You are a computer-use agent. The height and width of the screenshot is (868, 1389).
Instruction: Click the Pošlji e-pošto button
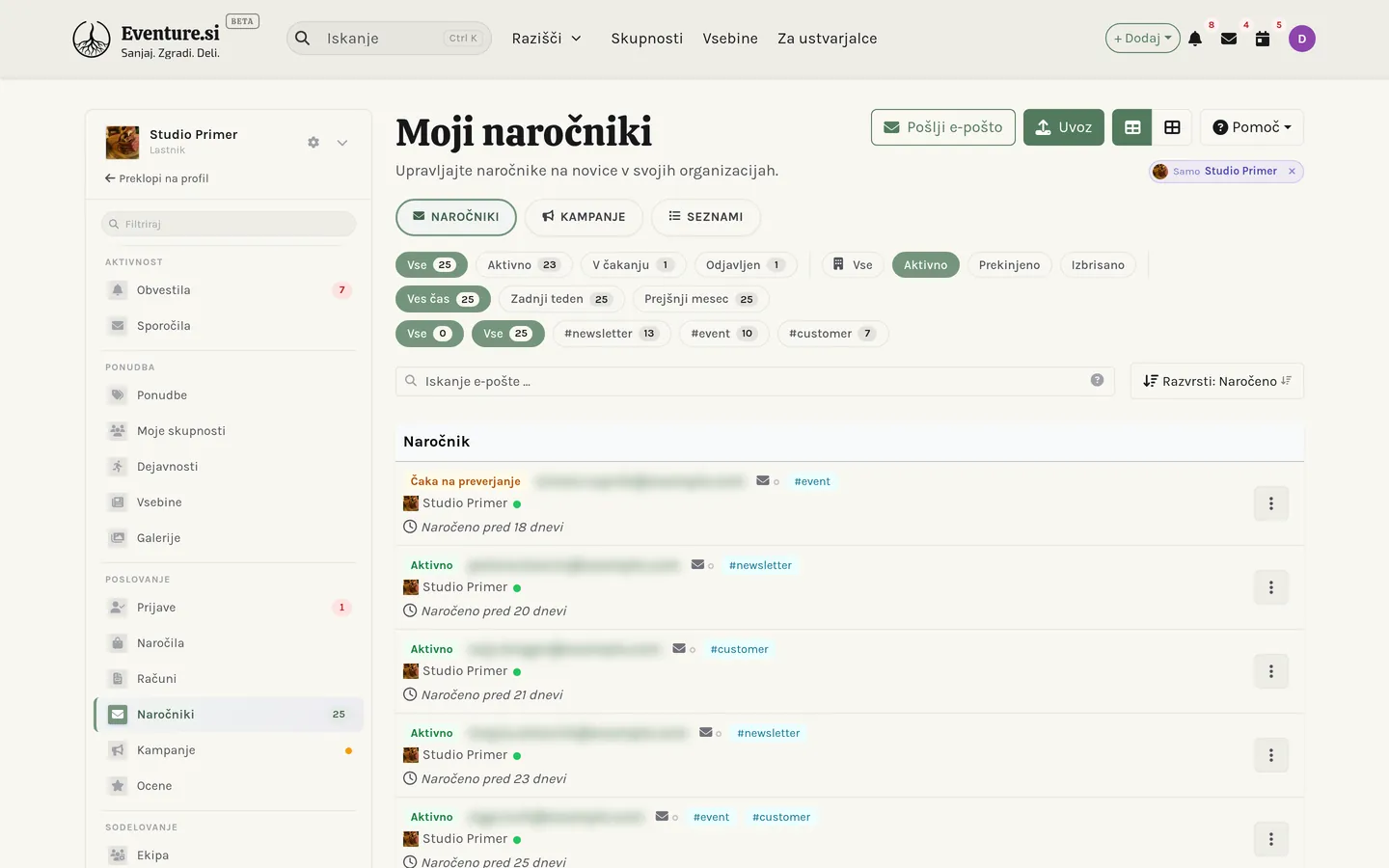click(942, 127)
